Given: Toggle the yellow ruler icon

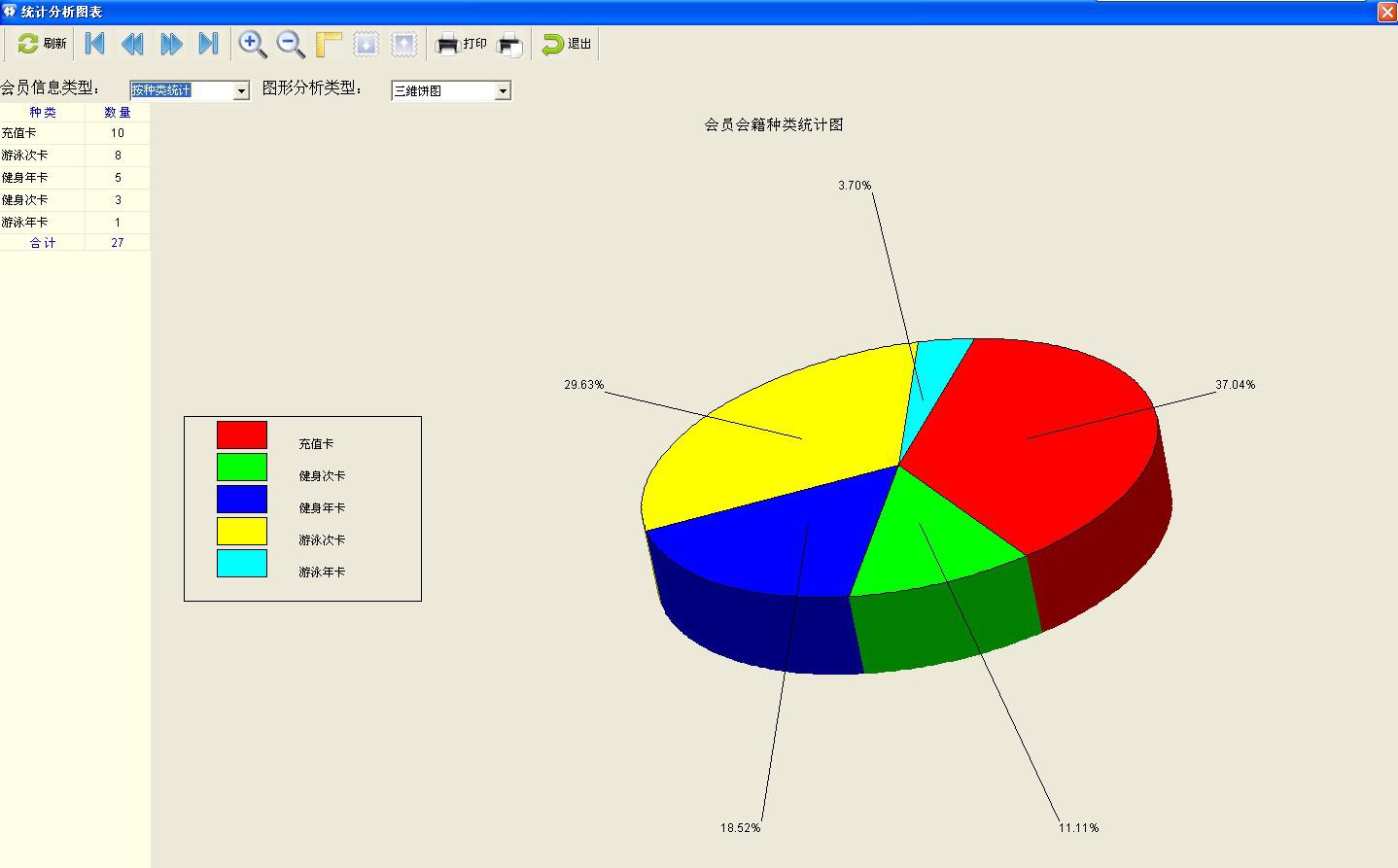Looking at the screenshot, I should pos(329,44).
